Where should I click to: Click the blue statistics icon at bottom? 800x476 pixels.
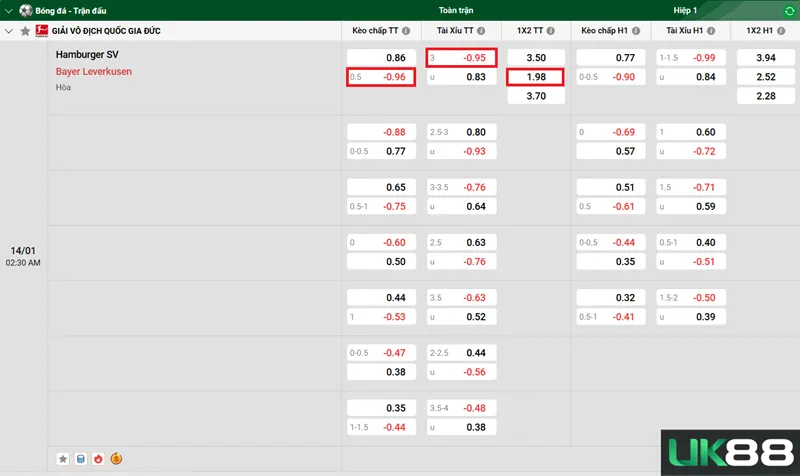81,459
